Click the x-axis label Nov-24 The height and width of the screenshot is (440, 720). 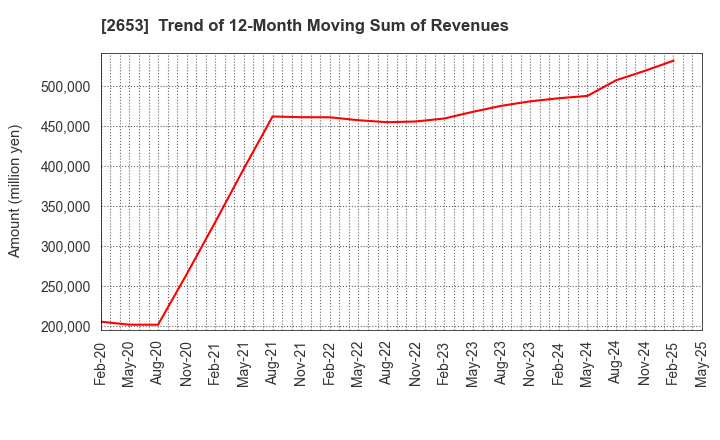pos(643,364)
